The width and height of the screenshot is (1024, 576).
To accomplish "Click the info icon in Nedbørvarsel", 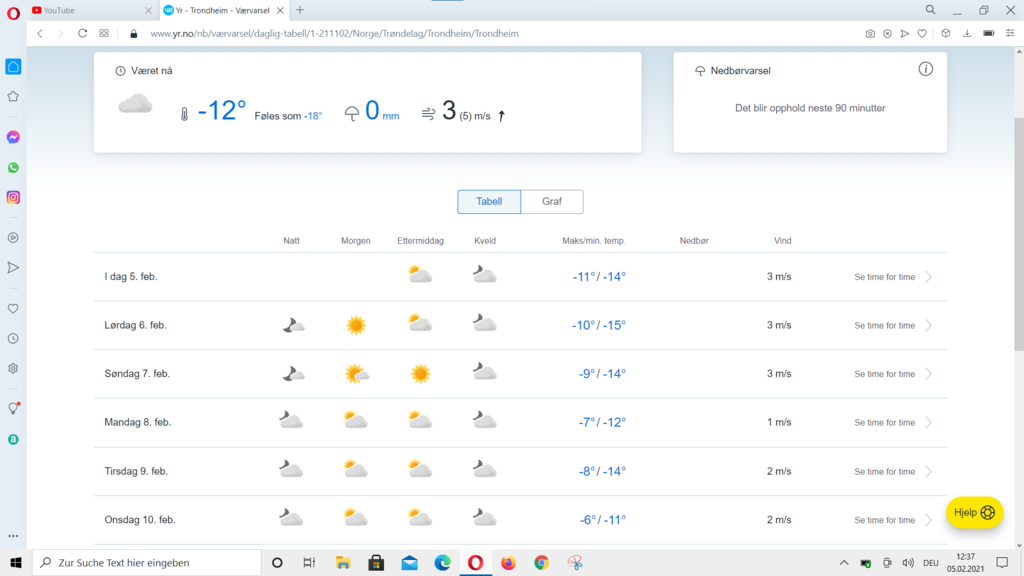I will point(925,69).
